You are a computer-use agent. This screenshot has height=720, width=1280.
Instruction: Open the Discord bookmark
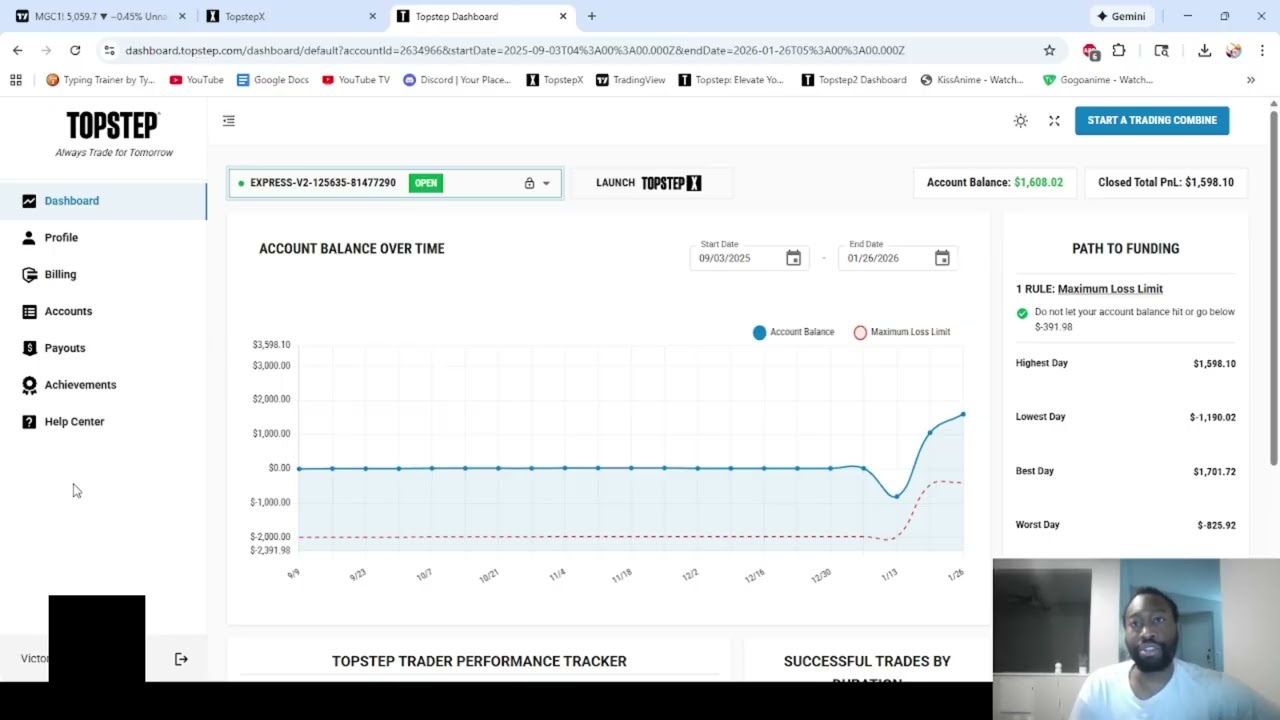(457, 80)
